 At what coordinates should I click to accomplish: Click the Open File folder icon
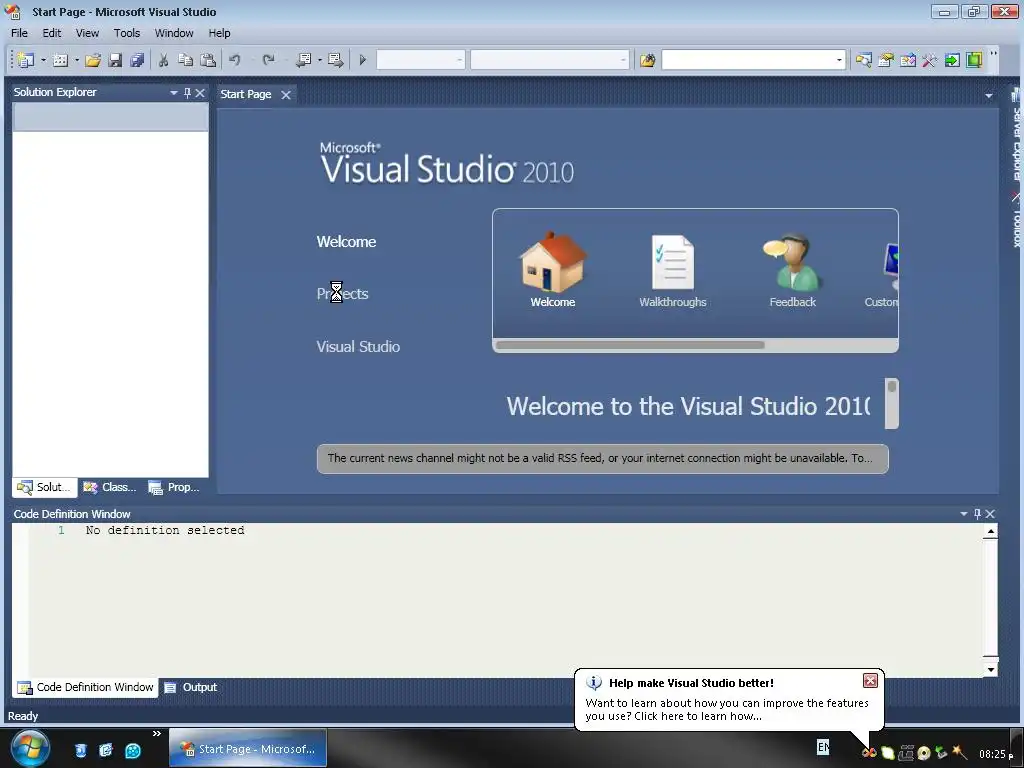click(93, 60)
